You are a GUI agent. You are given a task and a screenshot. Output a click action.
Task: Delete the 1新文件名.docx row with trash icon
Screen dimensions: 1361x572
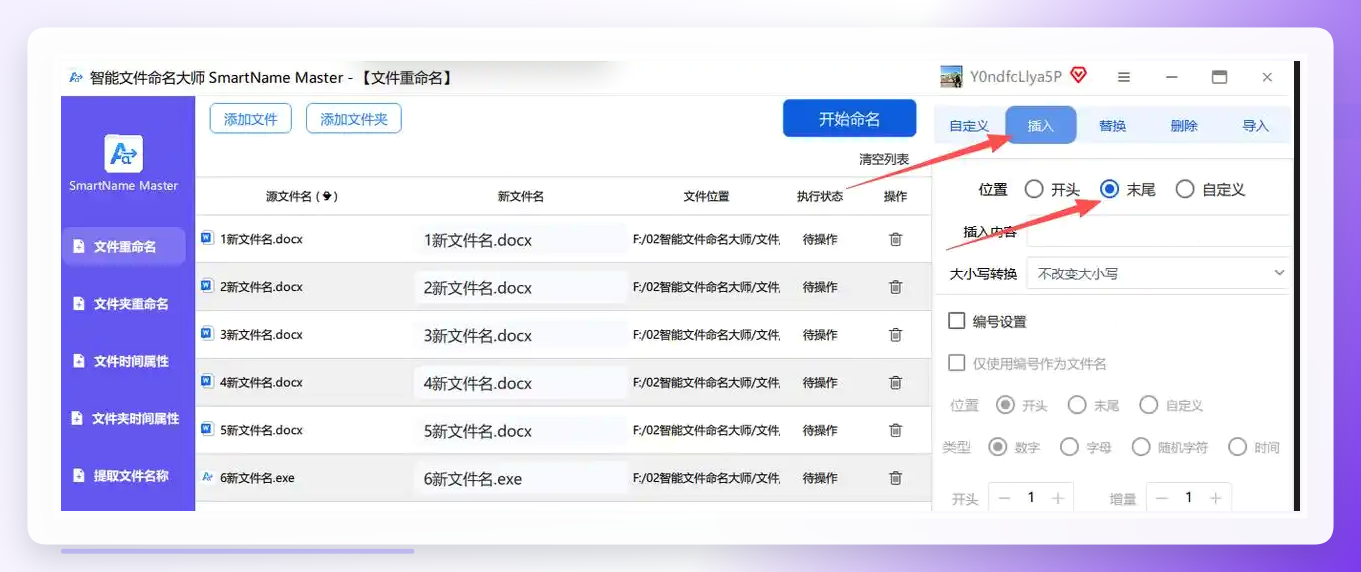(895, 239)
